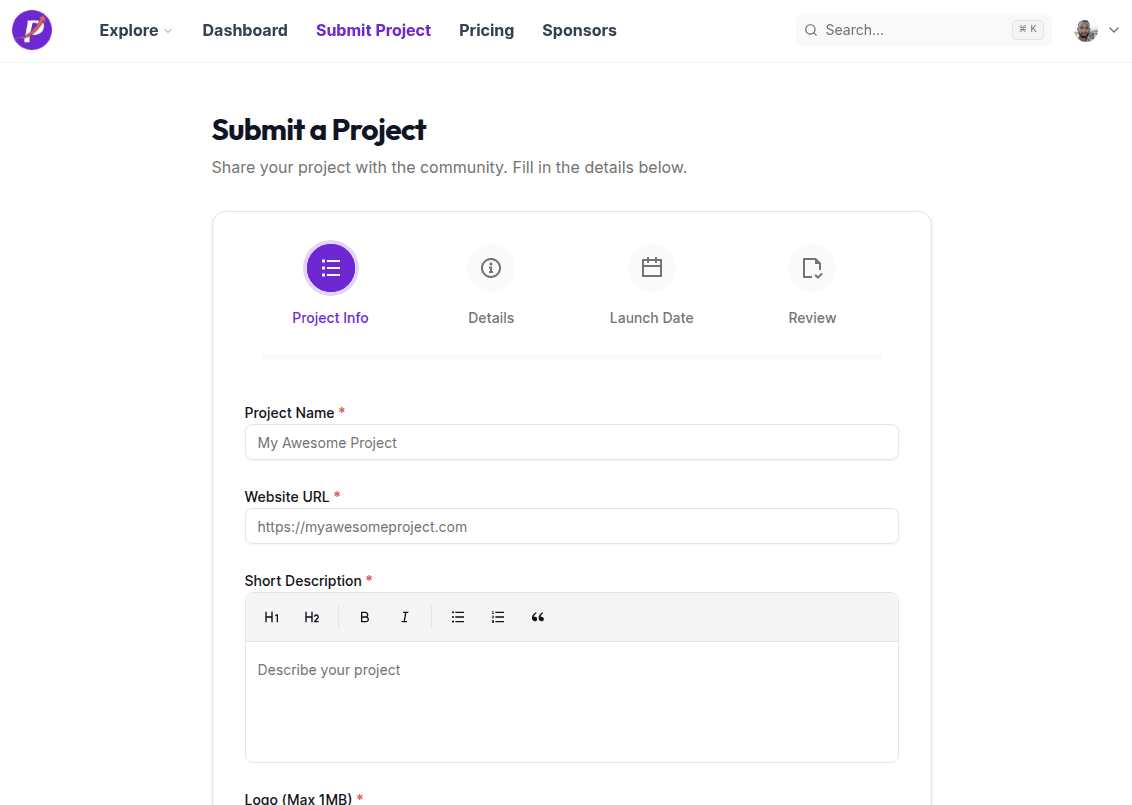Screen dimensions: 1132x805
Task: Open the user account menu chevron
Action: point(1114,30)
